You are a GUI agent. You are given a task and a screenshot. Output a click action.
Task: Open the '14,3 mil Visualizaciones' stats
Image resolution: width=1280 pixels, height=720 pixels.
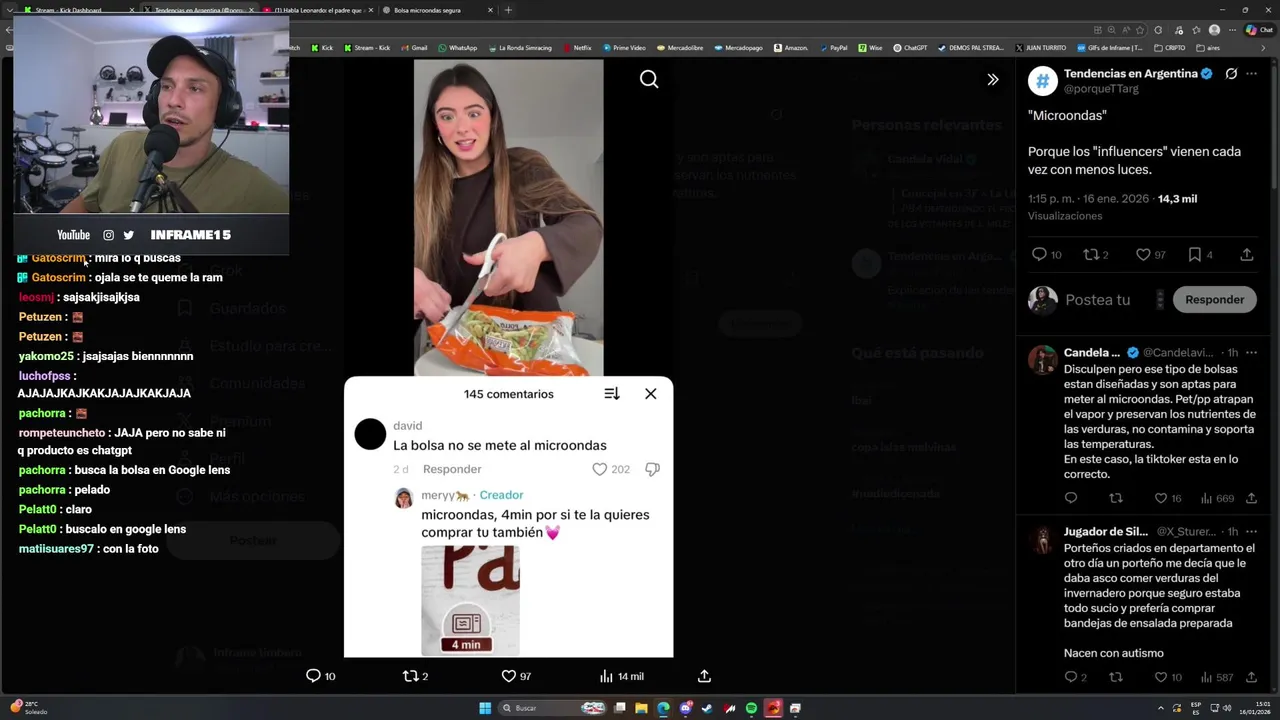pos(1112,207)
